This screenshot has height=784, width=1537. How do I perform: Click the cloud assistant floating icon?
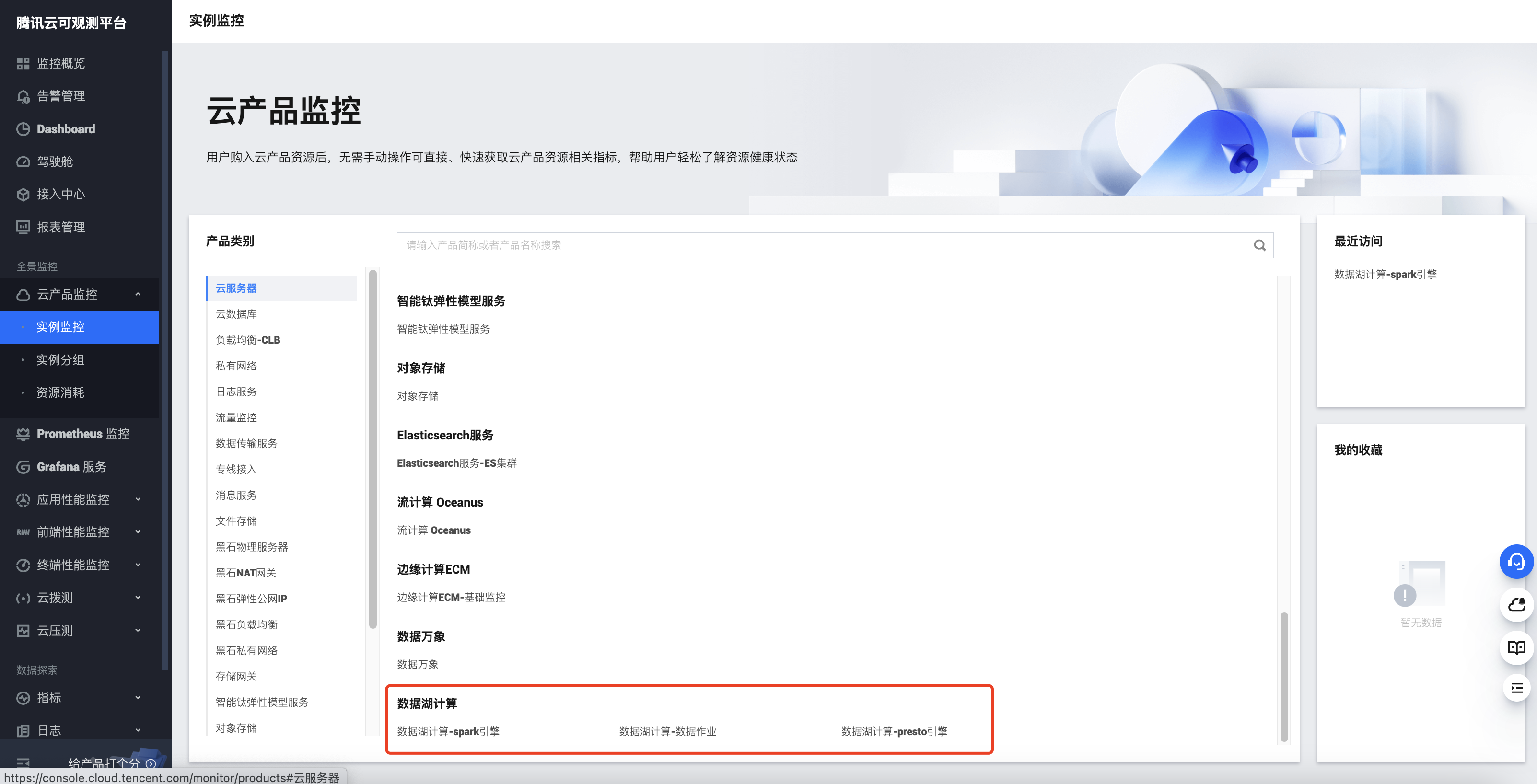1516,605
